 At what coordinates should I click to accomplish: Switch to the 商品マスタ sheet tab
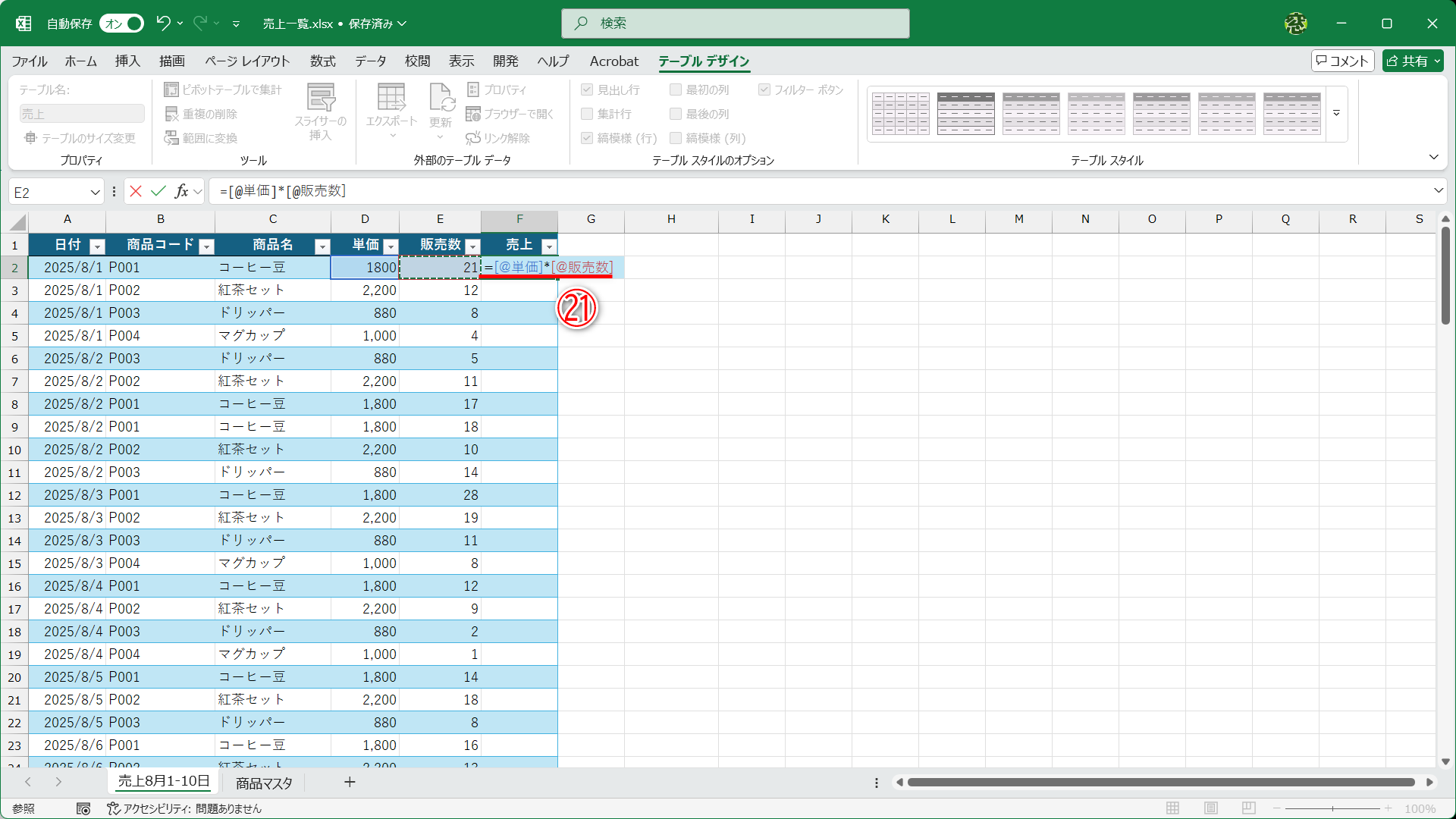(x=264, y=783)
